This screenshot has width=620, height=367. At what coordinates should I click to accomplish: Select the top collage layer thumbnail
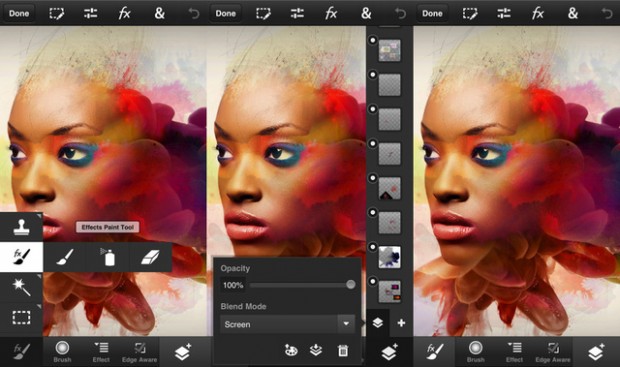point(389,51)
